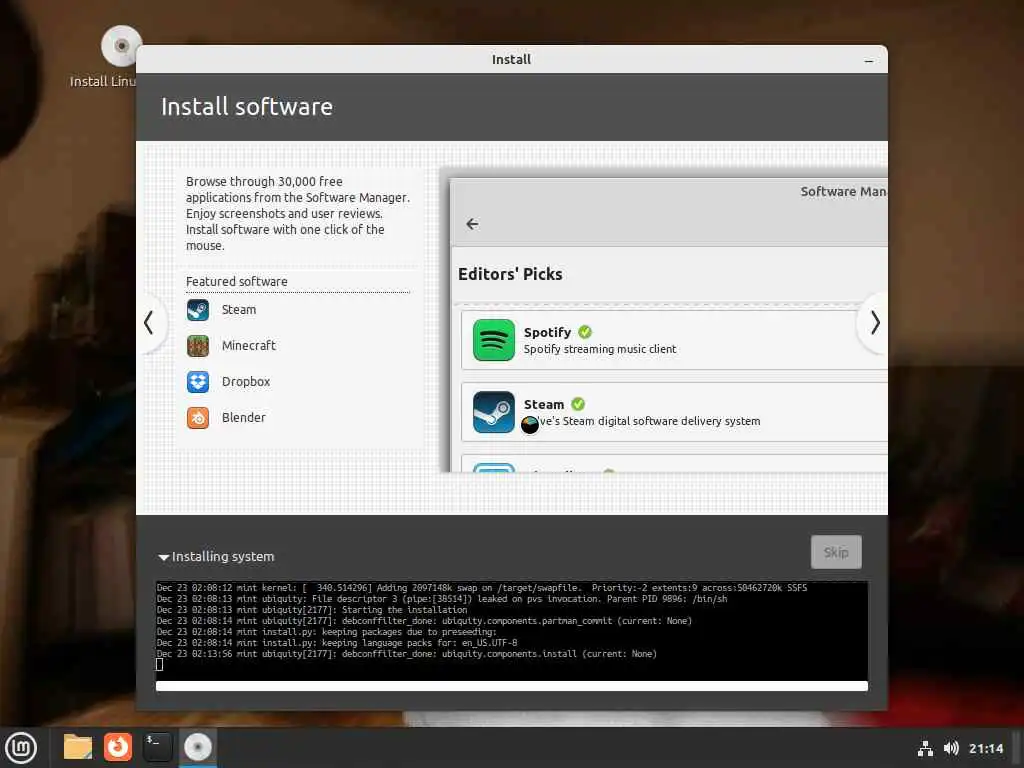Image resolution: width=1024 pixels, height=768 pixels.
Task: Go to previous slide with left chevron
Action: coord(149,323)
